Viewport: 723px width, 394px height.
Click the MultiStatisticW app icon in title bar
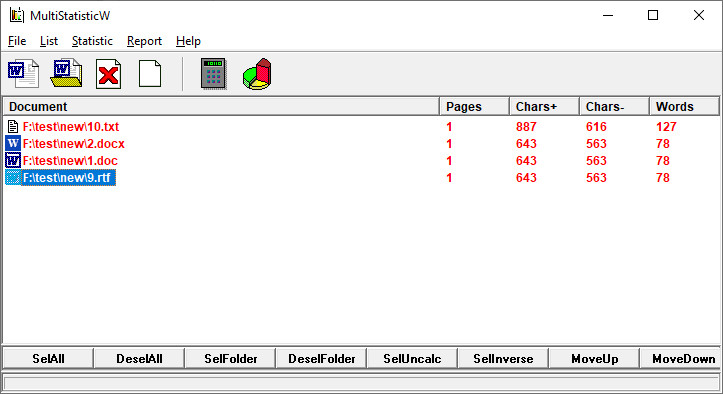pos(17,15)
